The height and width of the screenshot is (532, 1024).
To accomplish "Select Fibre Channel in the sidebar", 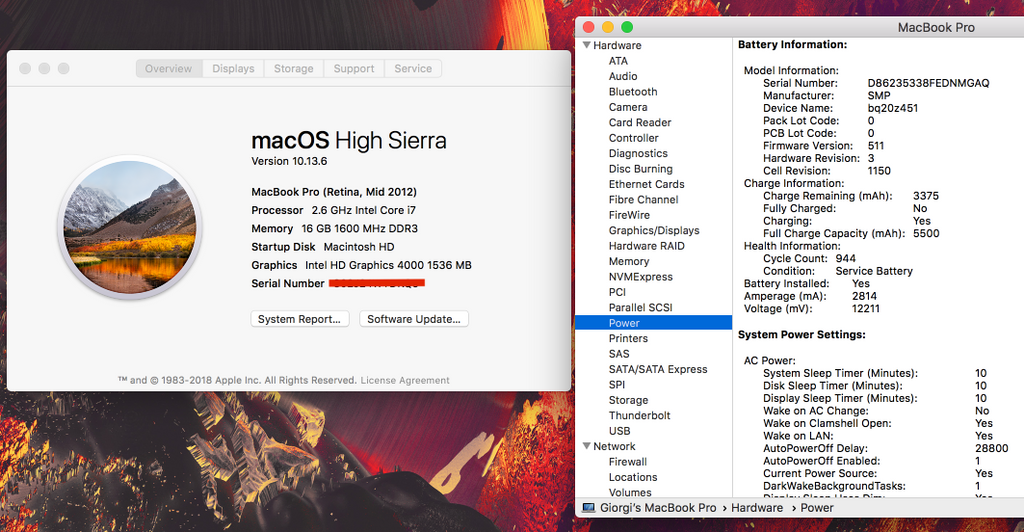I will [x=643, y=200].
